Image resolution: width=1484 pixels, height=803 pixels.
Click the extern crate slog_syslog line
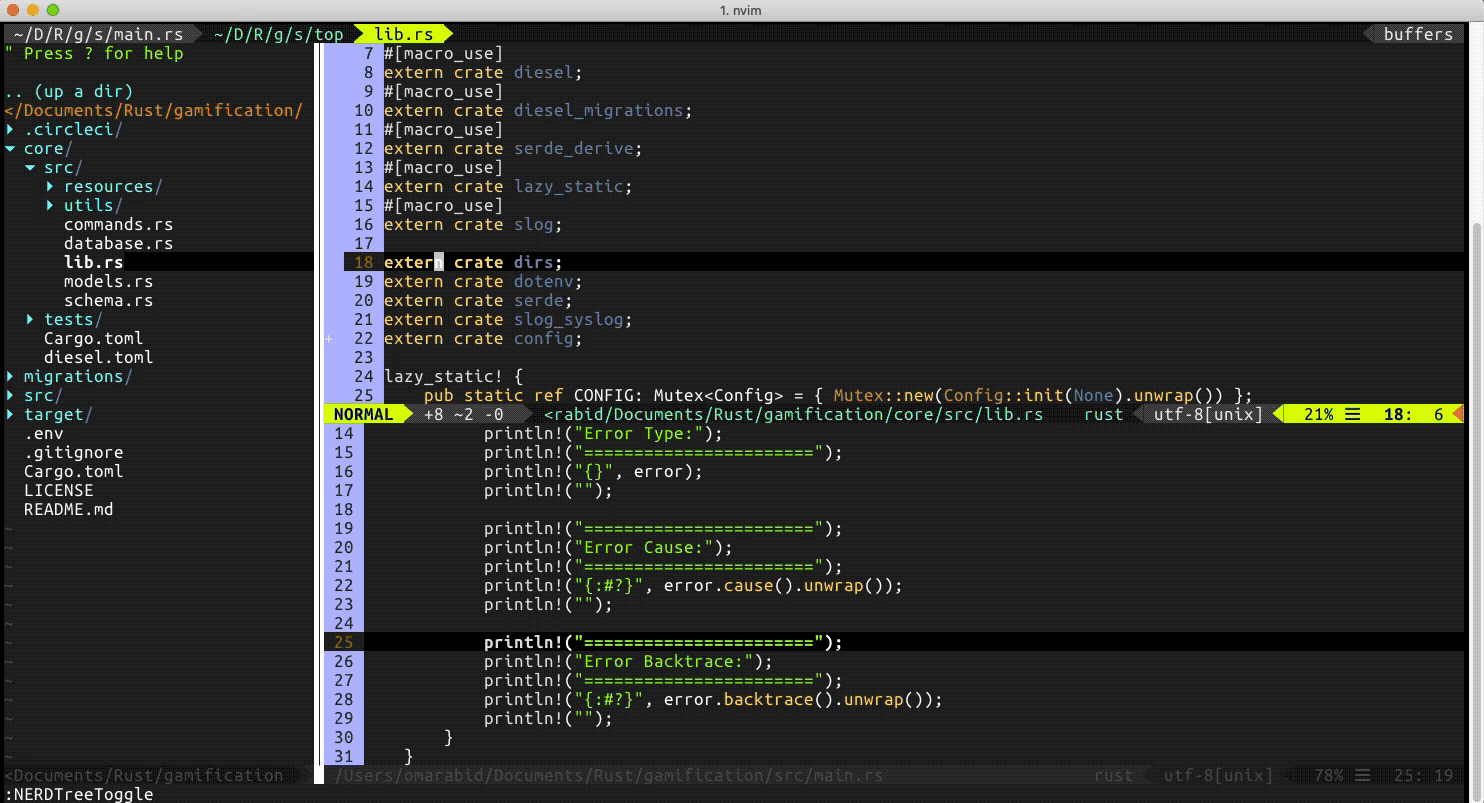pos(508,319)
